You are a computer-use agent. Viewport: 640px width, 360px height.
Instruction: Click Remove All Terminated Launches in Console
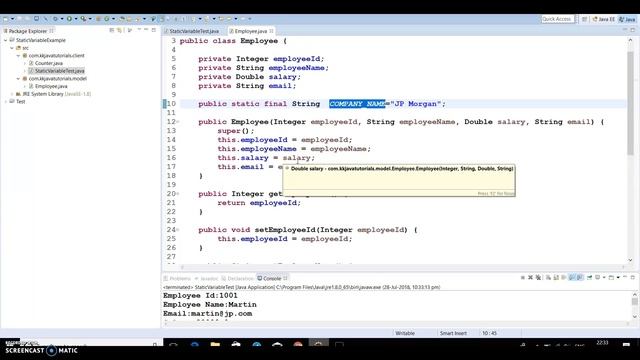pos(538,278)
